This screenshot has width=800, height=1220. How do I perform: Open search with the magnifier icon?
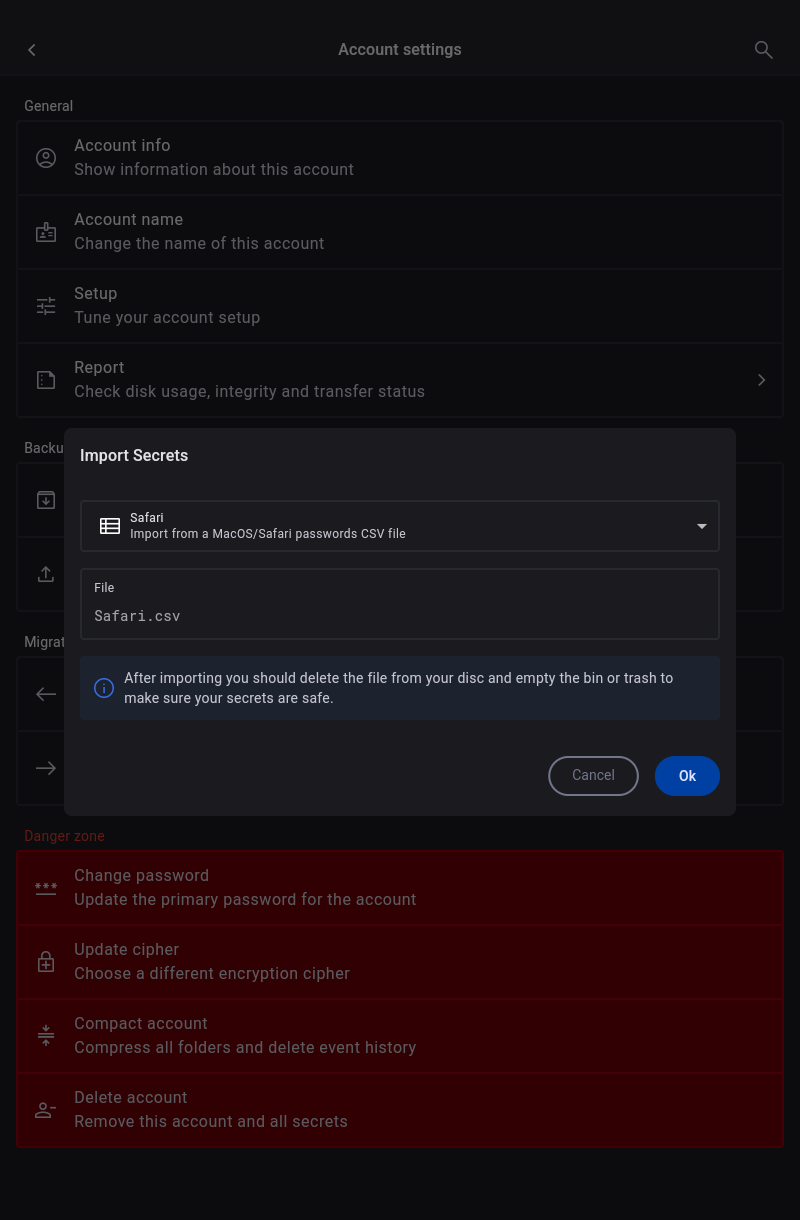point(763,50)
